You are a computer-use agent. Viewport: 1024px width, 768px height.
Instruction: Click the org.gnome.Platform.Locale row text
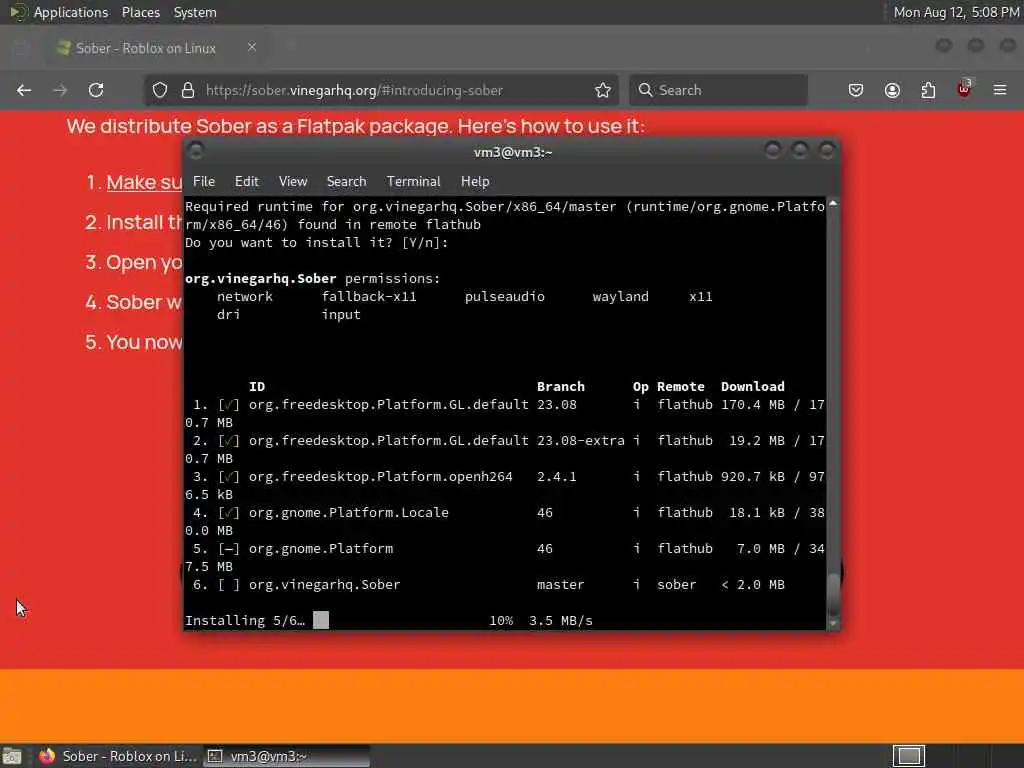349,513
